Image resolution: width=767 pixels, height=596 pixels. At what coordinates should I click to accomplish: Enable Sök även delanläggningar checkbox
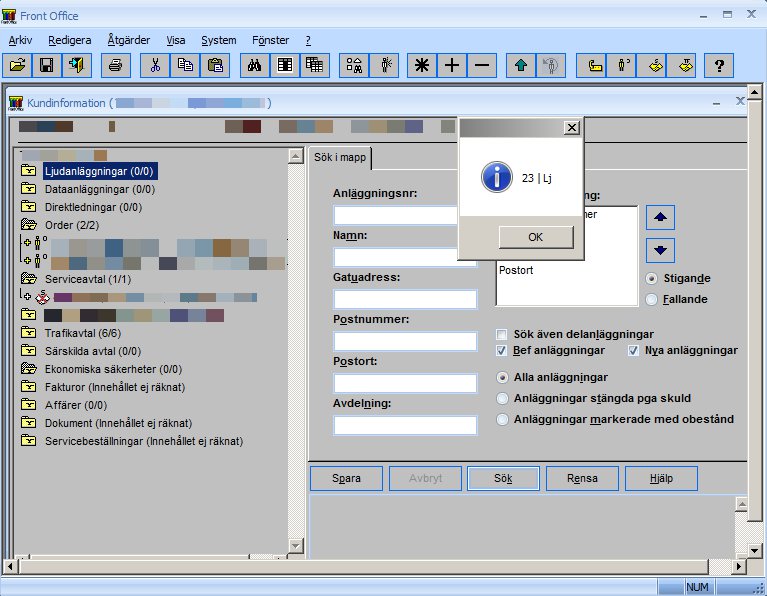503,334
